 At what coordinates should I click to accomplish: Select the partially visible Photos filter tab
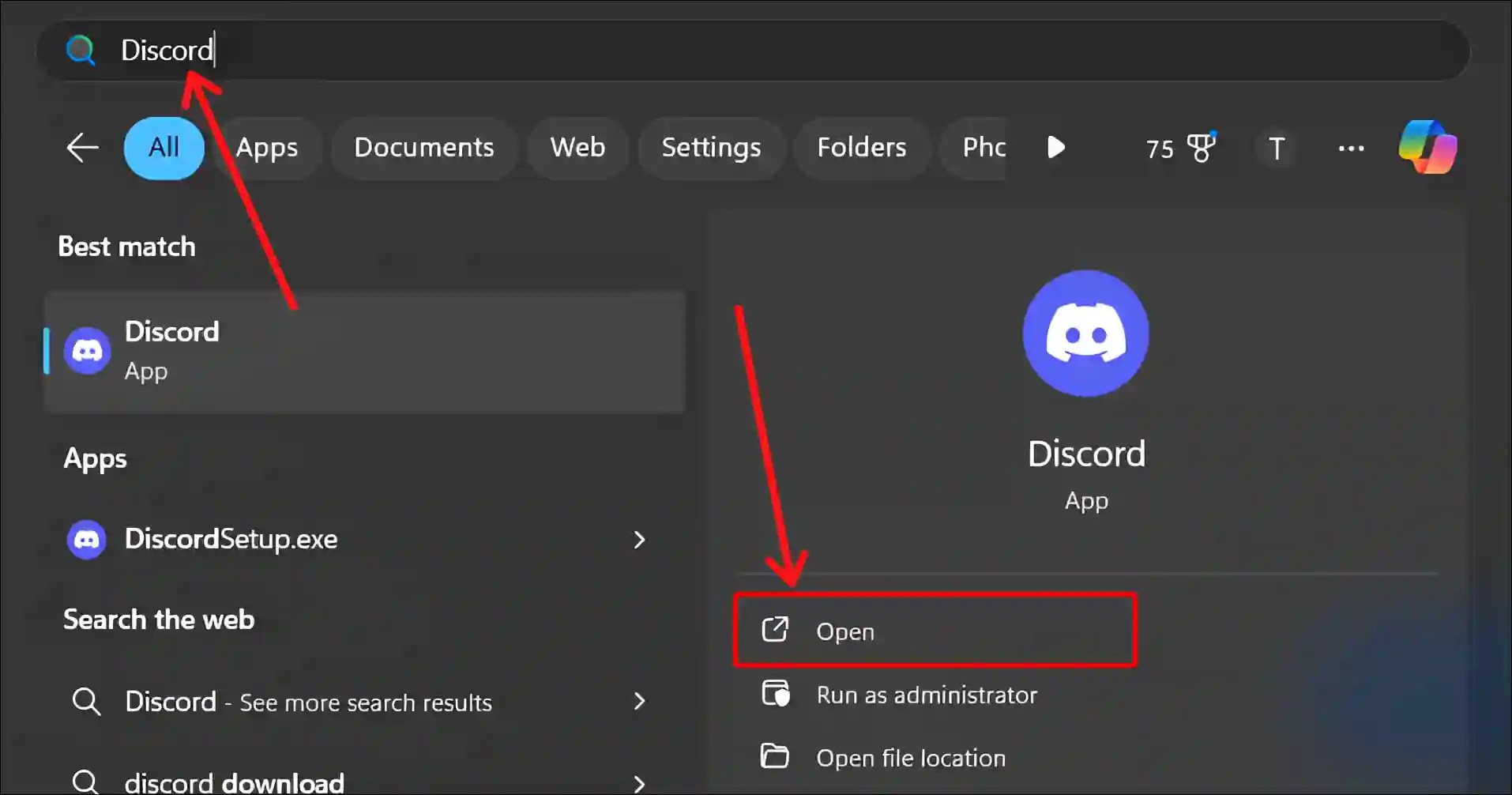point(974,148)
